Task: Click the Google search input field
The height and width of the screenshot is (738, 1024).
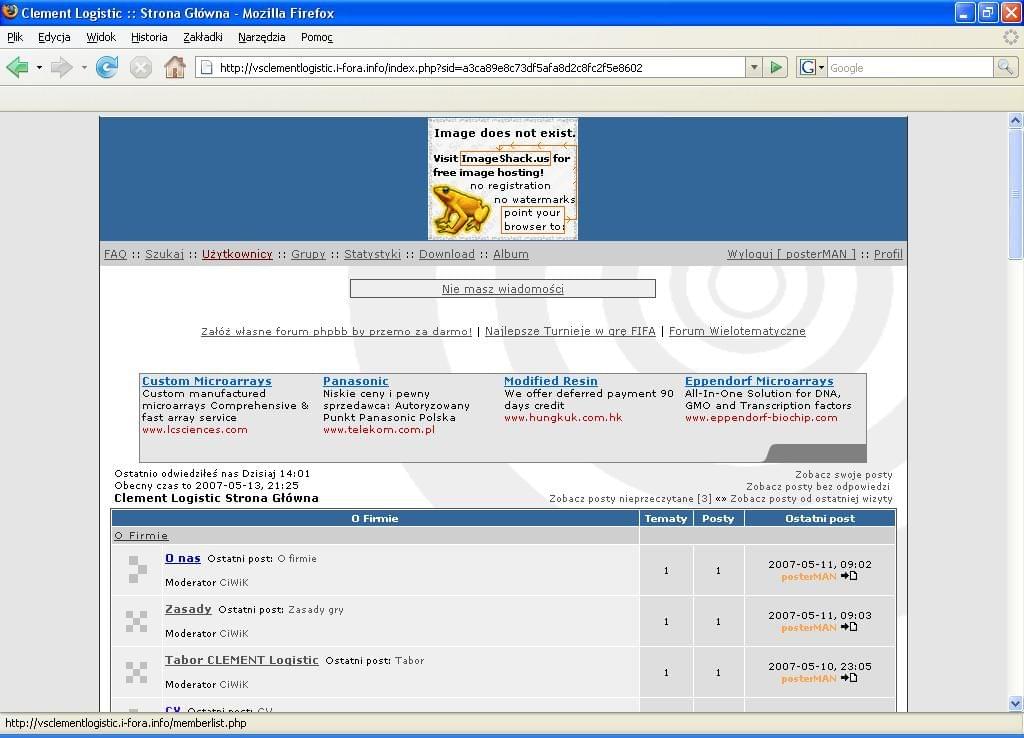Action: (910, 67)
